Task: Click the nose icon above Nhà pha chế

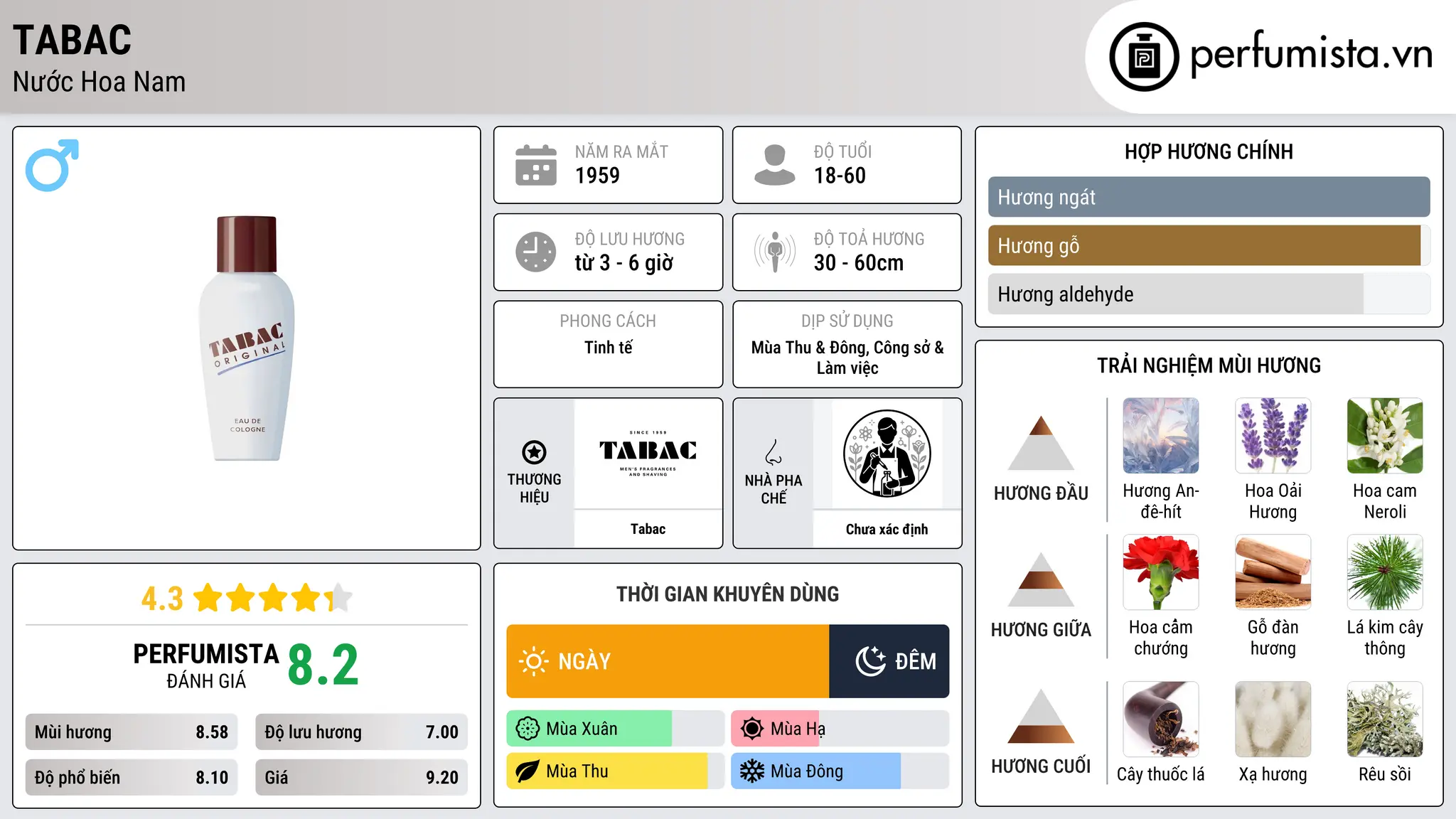Action: coord(773,452)
